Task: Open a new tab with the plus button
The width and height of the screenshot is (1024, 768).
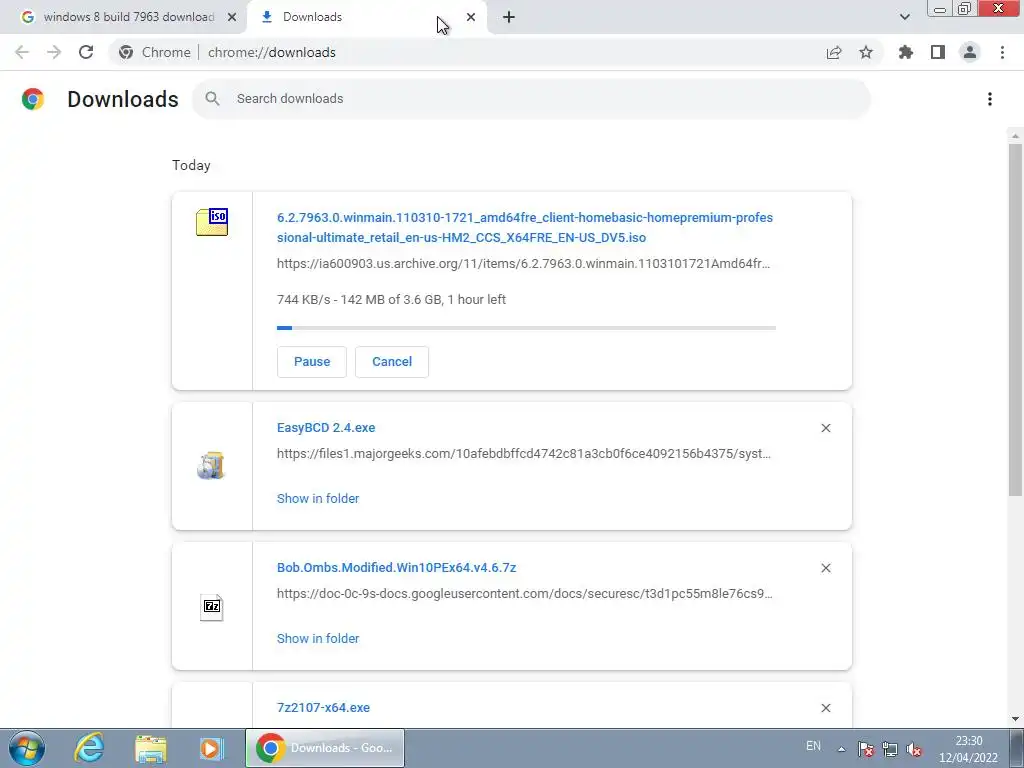Action: click(x=509, y=17)
